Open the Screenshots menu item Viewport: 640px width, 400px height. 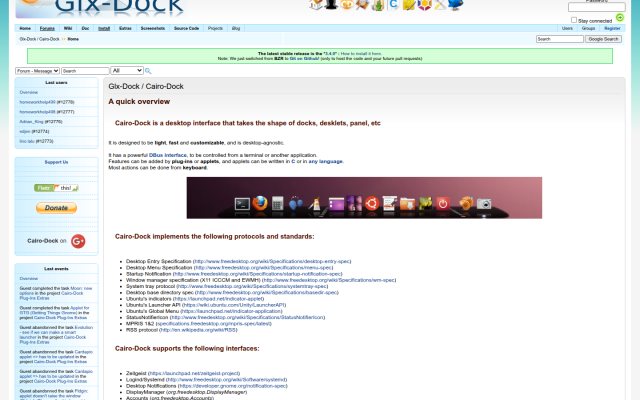coord(153,29)
